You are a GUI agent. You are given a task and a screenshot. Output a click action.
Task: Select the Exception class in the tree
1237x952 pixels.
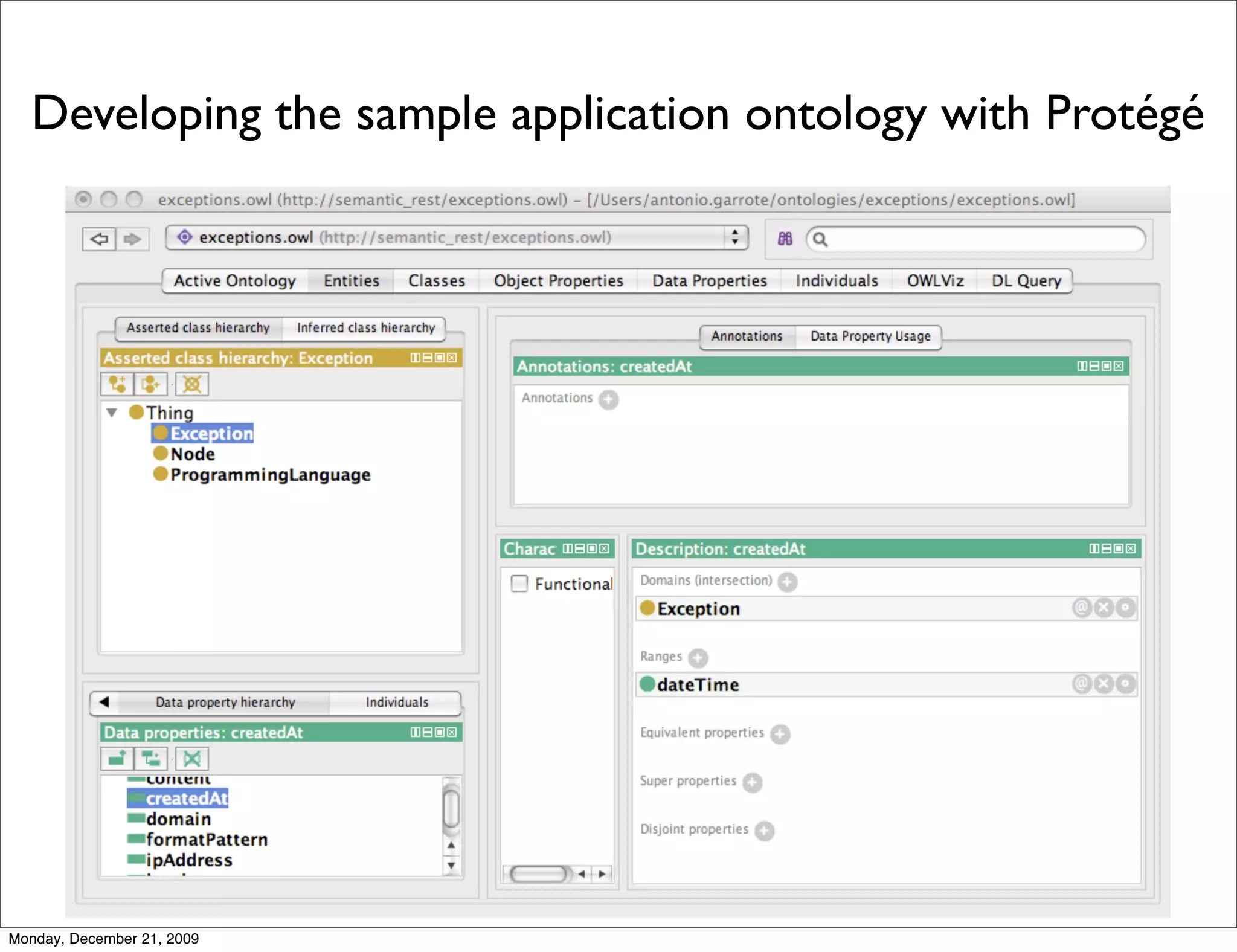click(x=202, y=433)
